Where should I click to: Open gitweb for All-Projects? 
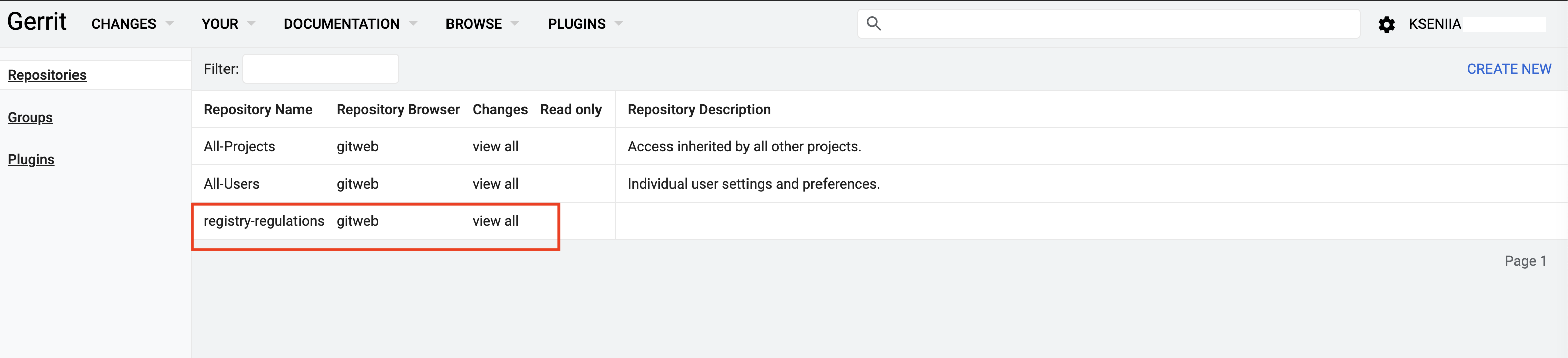(357, 146)
